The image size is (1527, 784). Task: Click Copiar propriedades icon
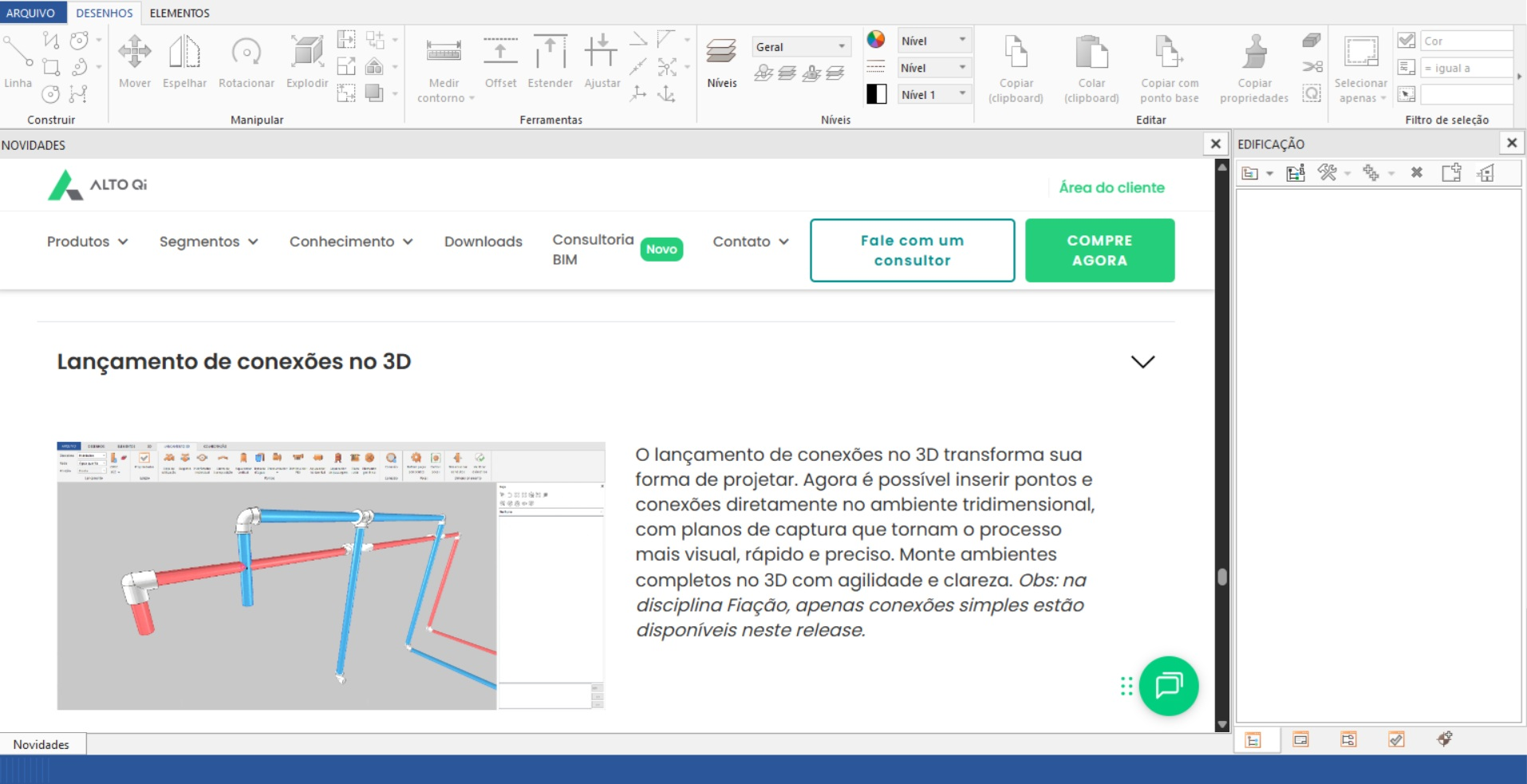coord(1254,53)
